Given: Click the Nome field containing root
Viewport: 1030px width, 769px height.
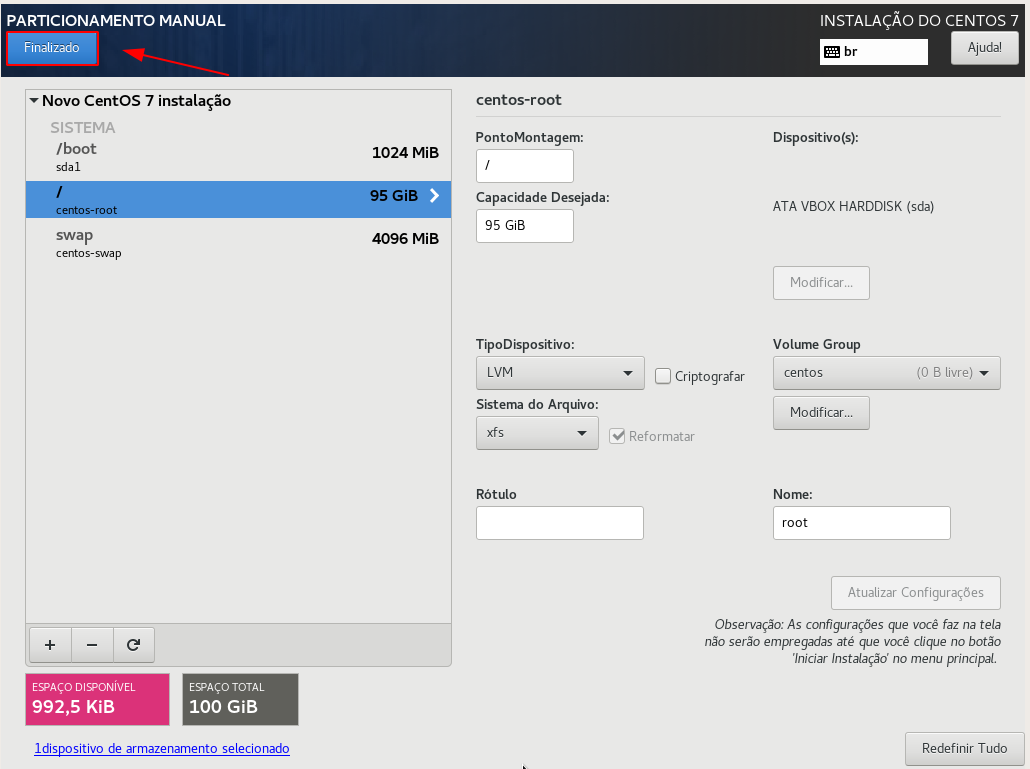Looking at the screenshot, I should pyautogui.click(x=861, y=523).
